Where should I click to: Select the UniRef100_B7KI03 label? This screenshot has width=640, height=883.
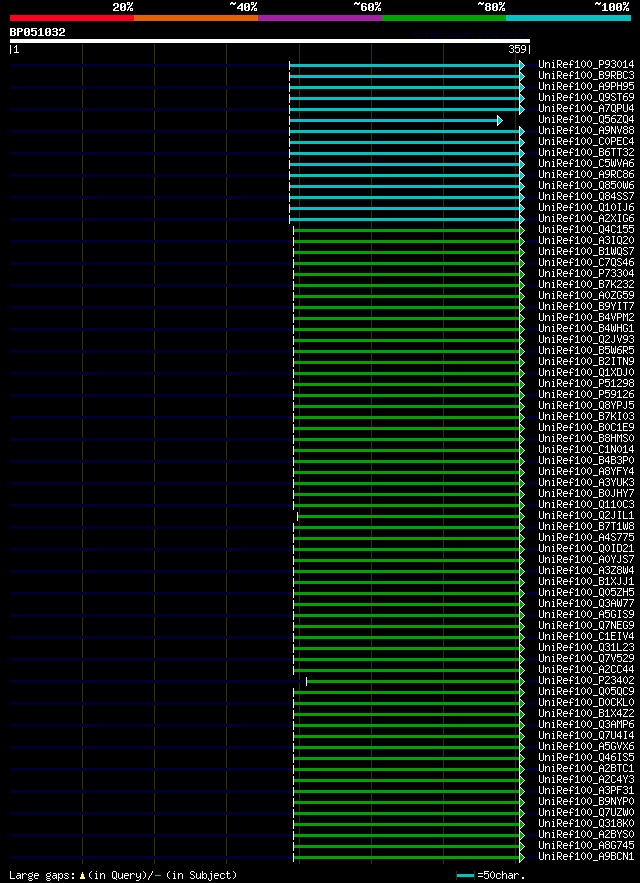click(586, 417)
